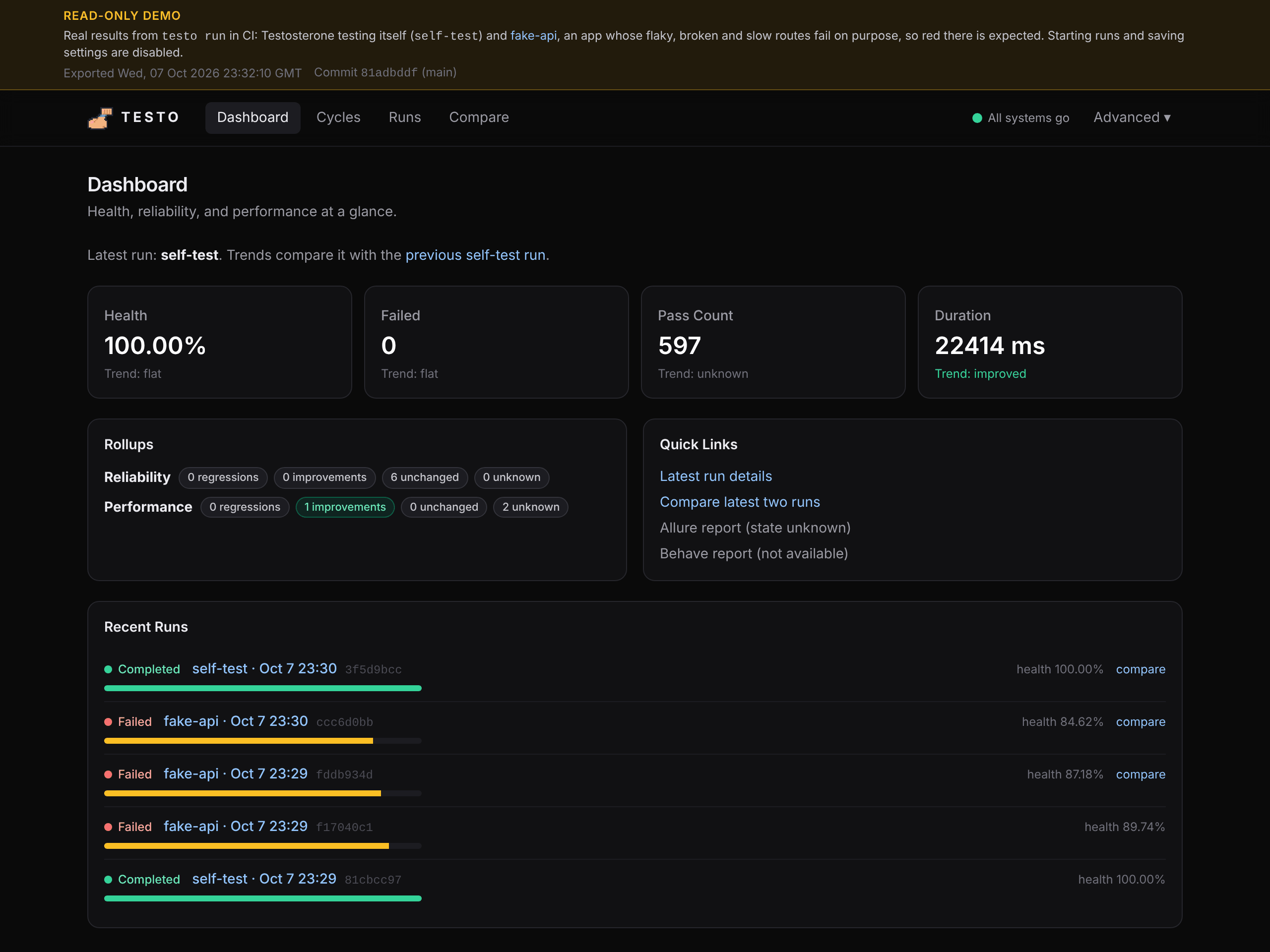Open self-test run Oct 7 23:29

(x=264, y=879)
